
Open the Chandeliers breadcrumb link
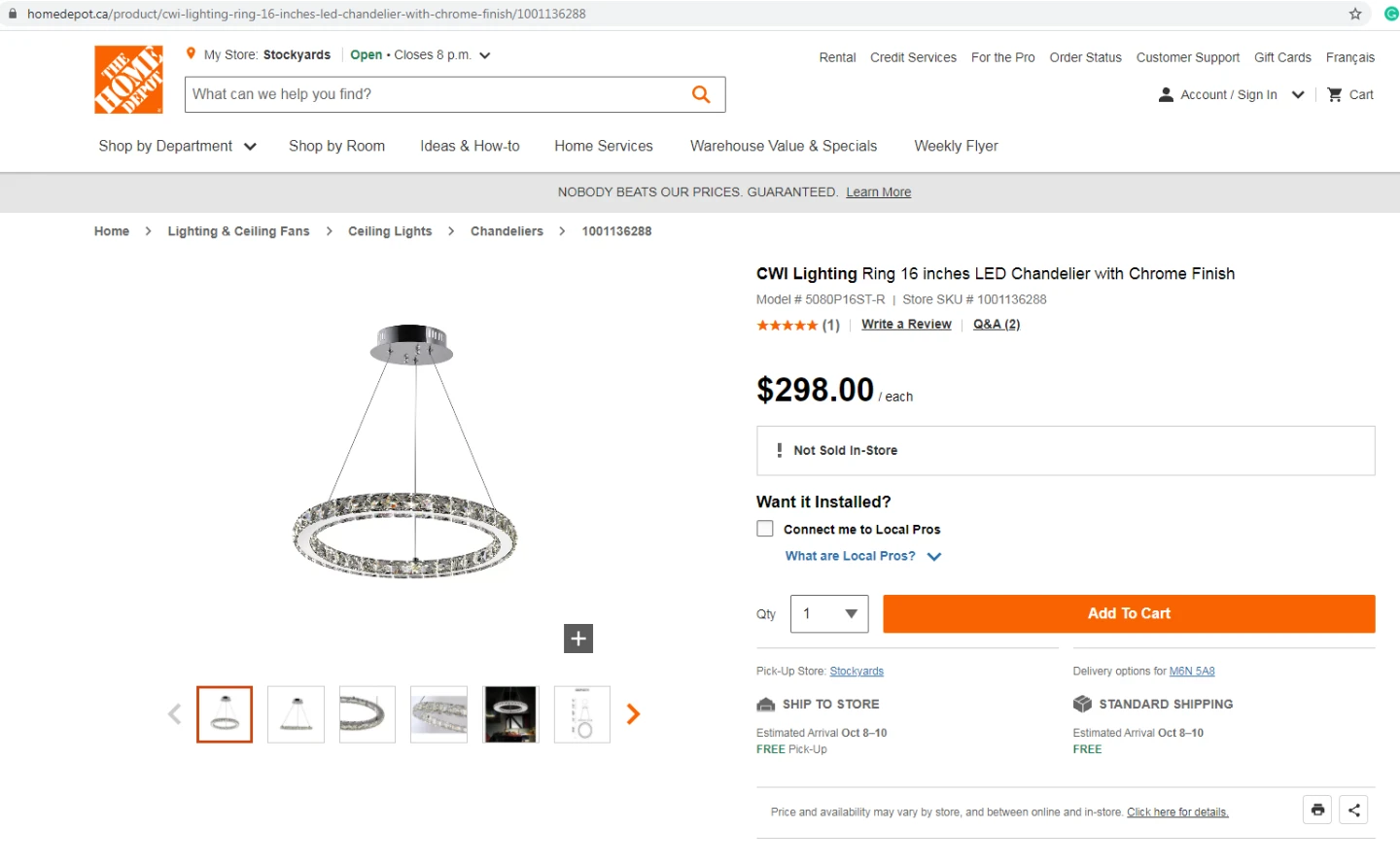507,231
